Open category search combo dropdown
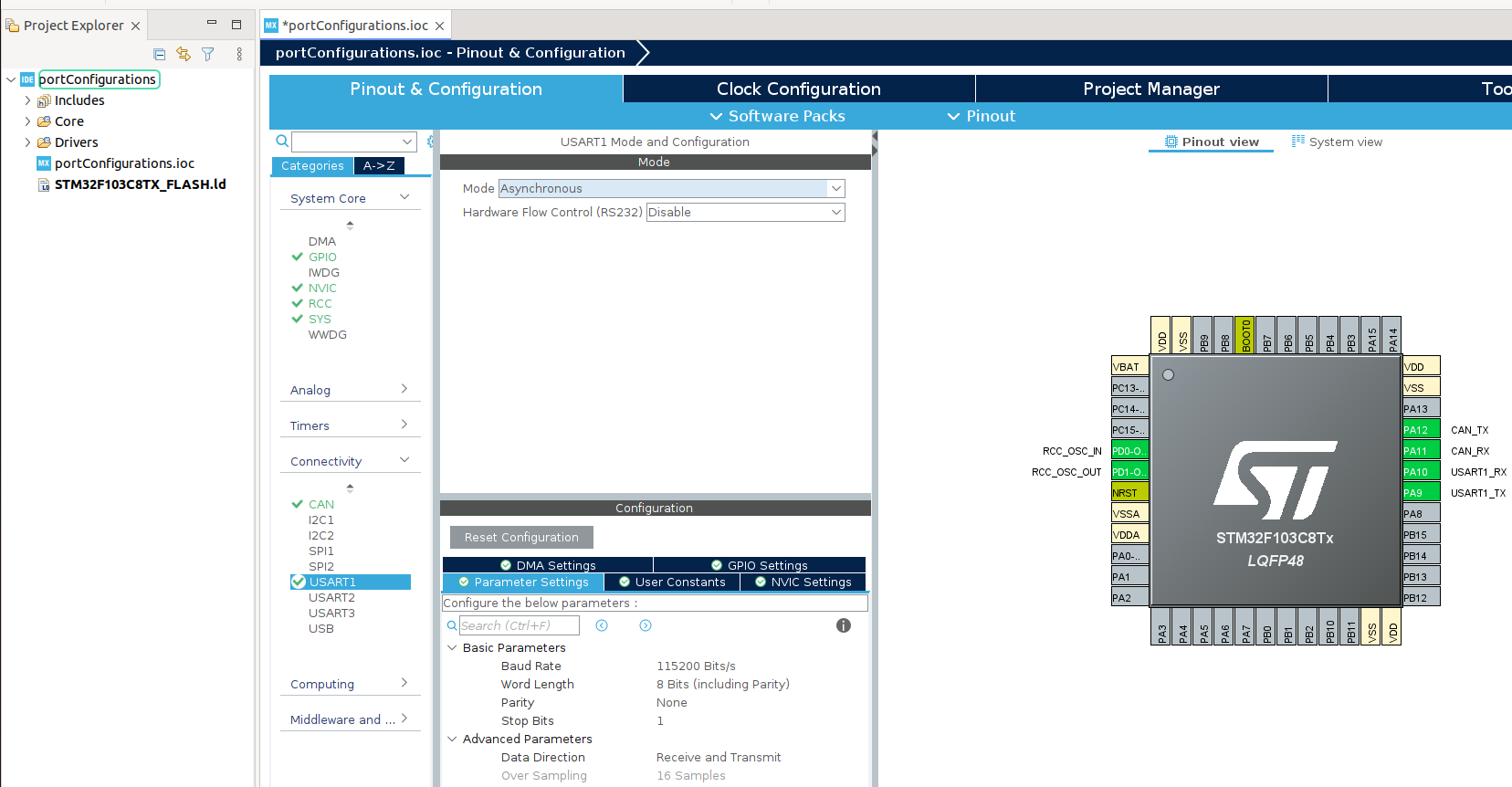This screenshot has width=1512, height=787. pos(407,142)
